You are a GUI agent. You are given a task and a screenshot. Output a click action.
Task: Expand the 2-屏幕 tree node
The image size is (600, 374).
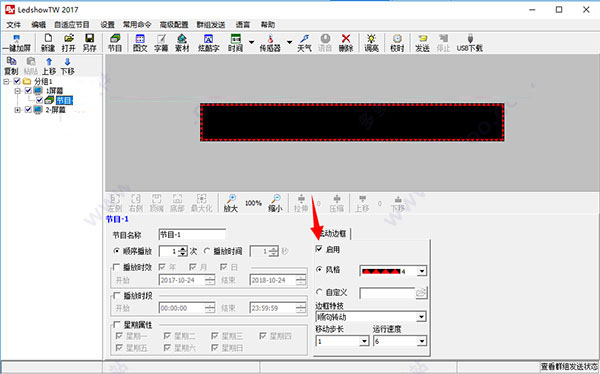(x=18, y=110)
